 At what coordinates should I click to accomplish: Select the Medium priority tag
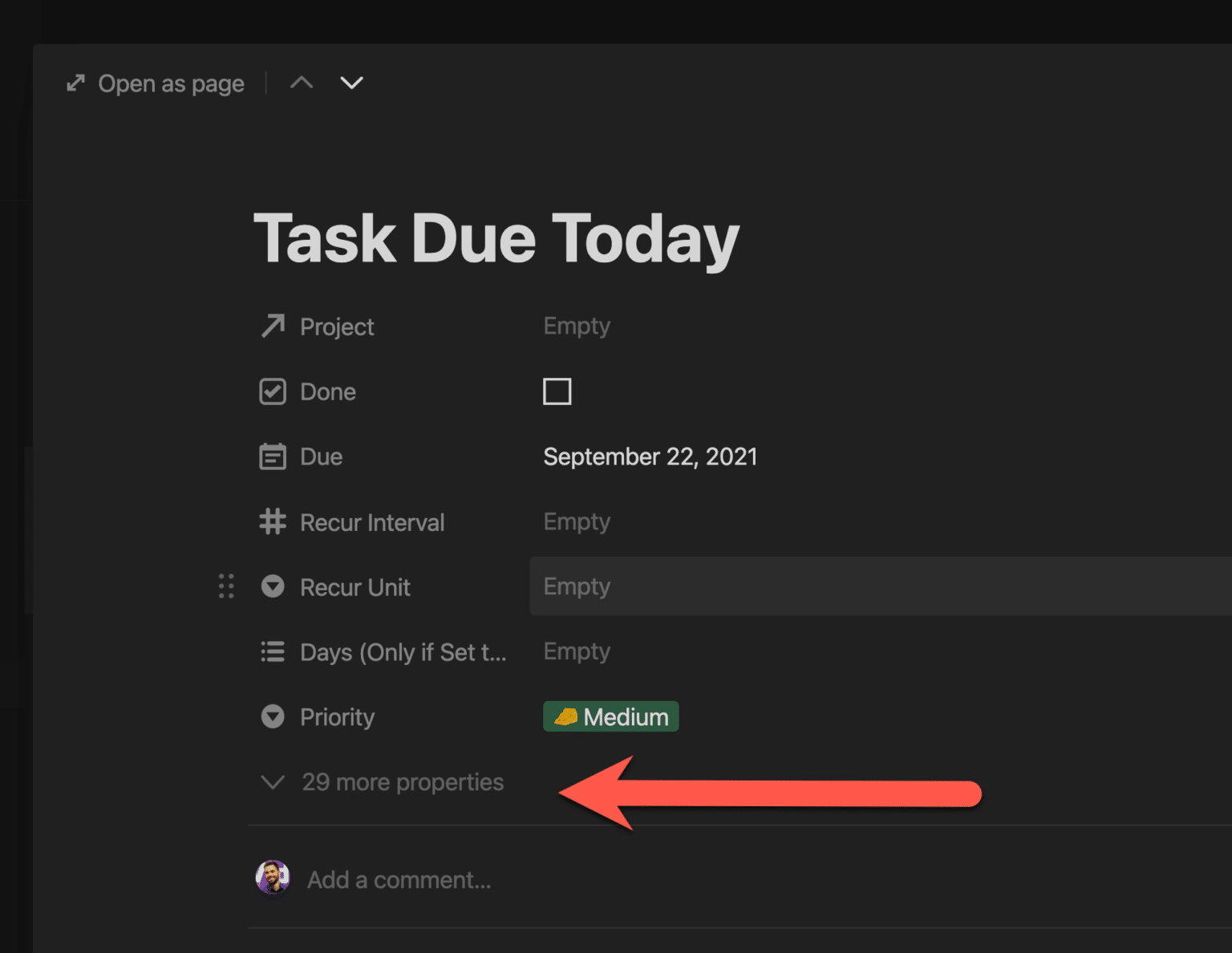pyautogui.click(x=610, y=716)
